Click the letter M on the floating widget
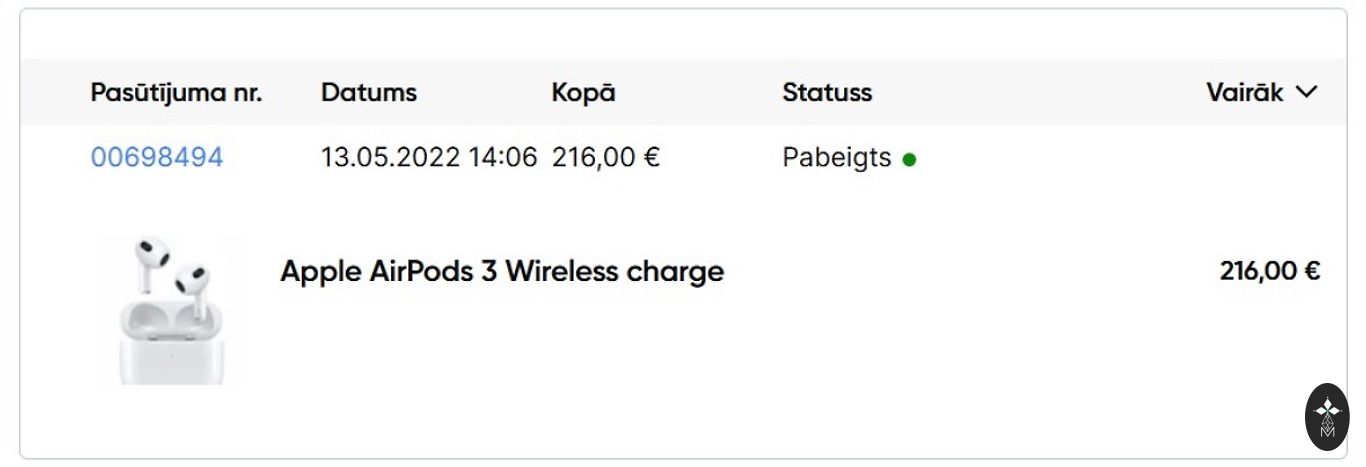 (x=1327, y=431)
